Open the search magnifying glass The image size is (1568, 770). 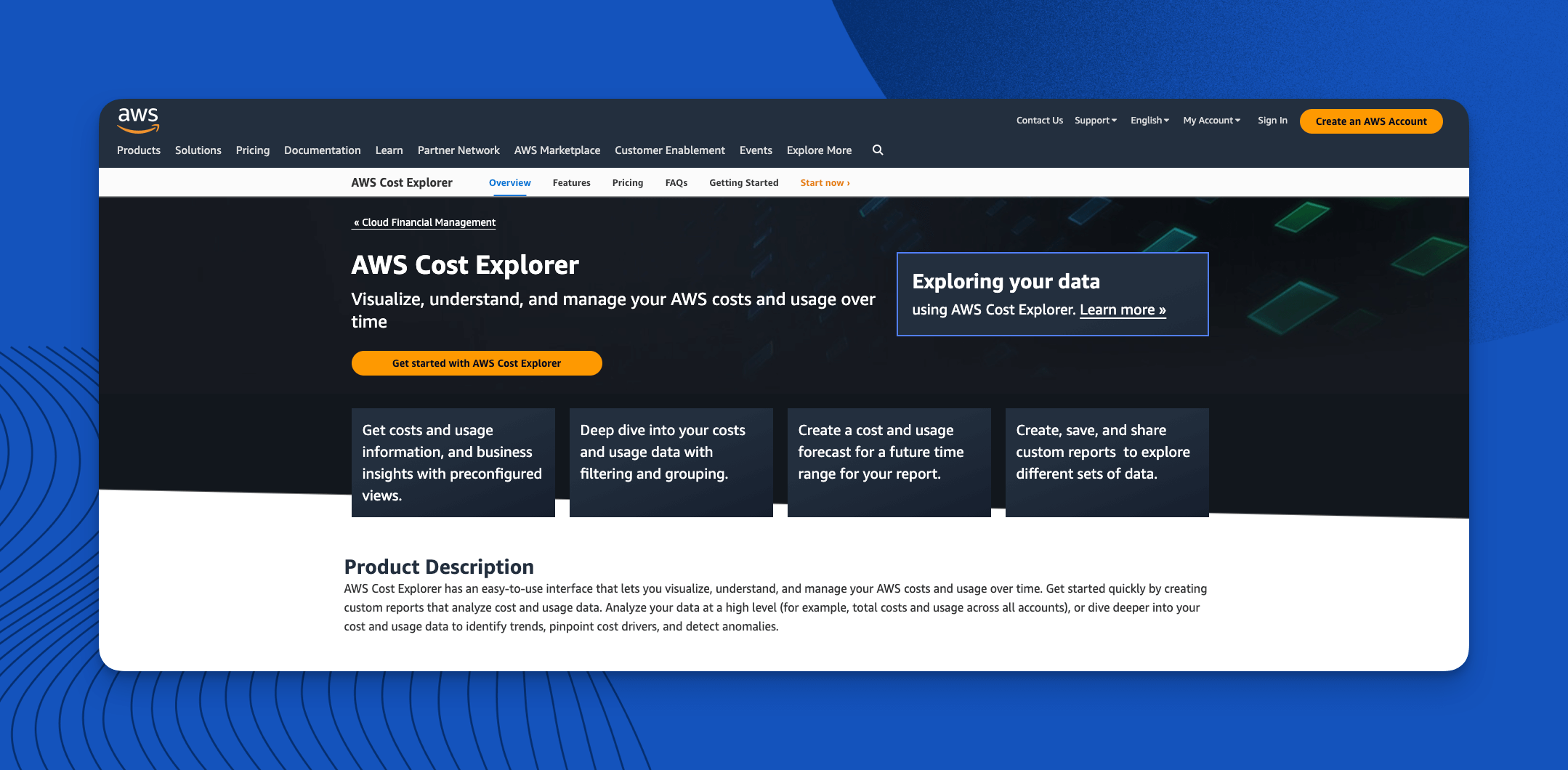point(878,150)
